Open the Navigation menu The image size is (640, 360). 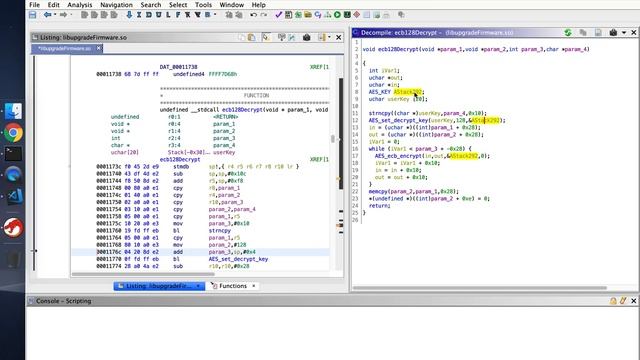(x=116, y=5)
